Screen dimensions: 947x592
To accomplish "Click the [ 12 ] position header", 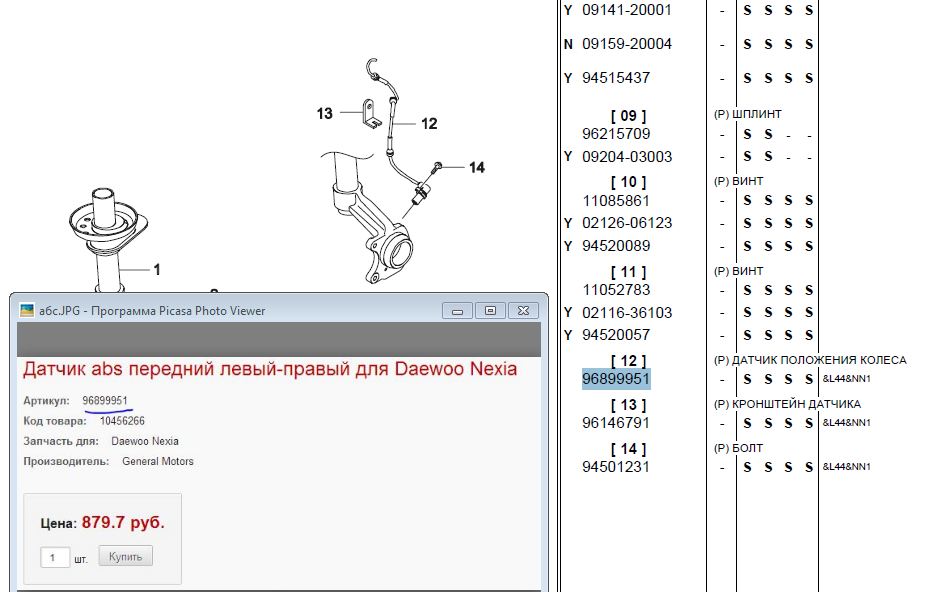I will (x=628, y=361).
